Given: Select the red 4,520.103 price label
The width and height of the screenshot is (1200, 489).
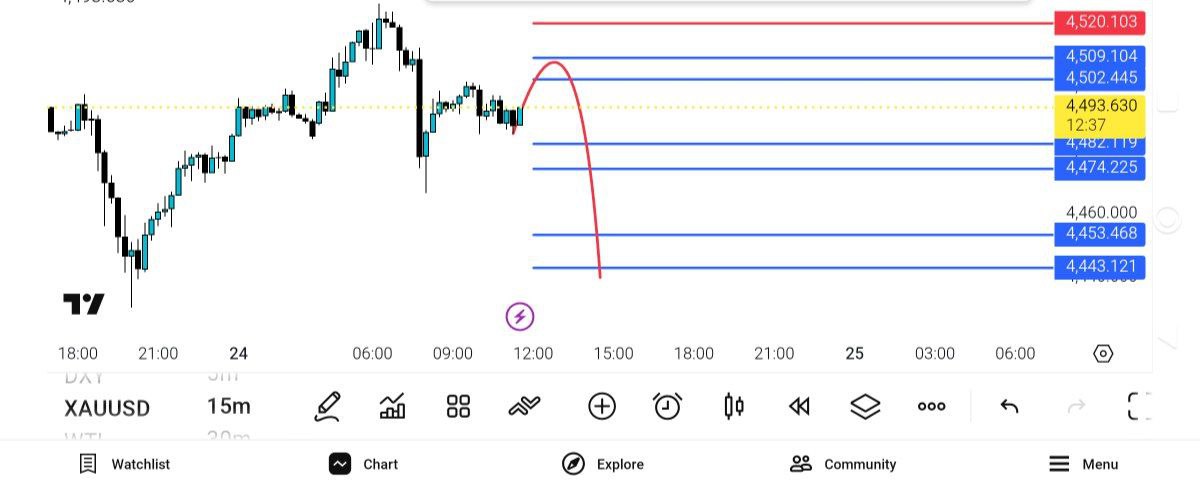Looking at the screenshot, I should (x=1100, y=22).
